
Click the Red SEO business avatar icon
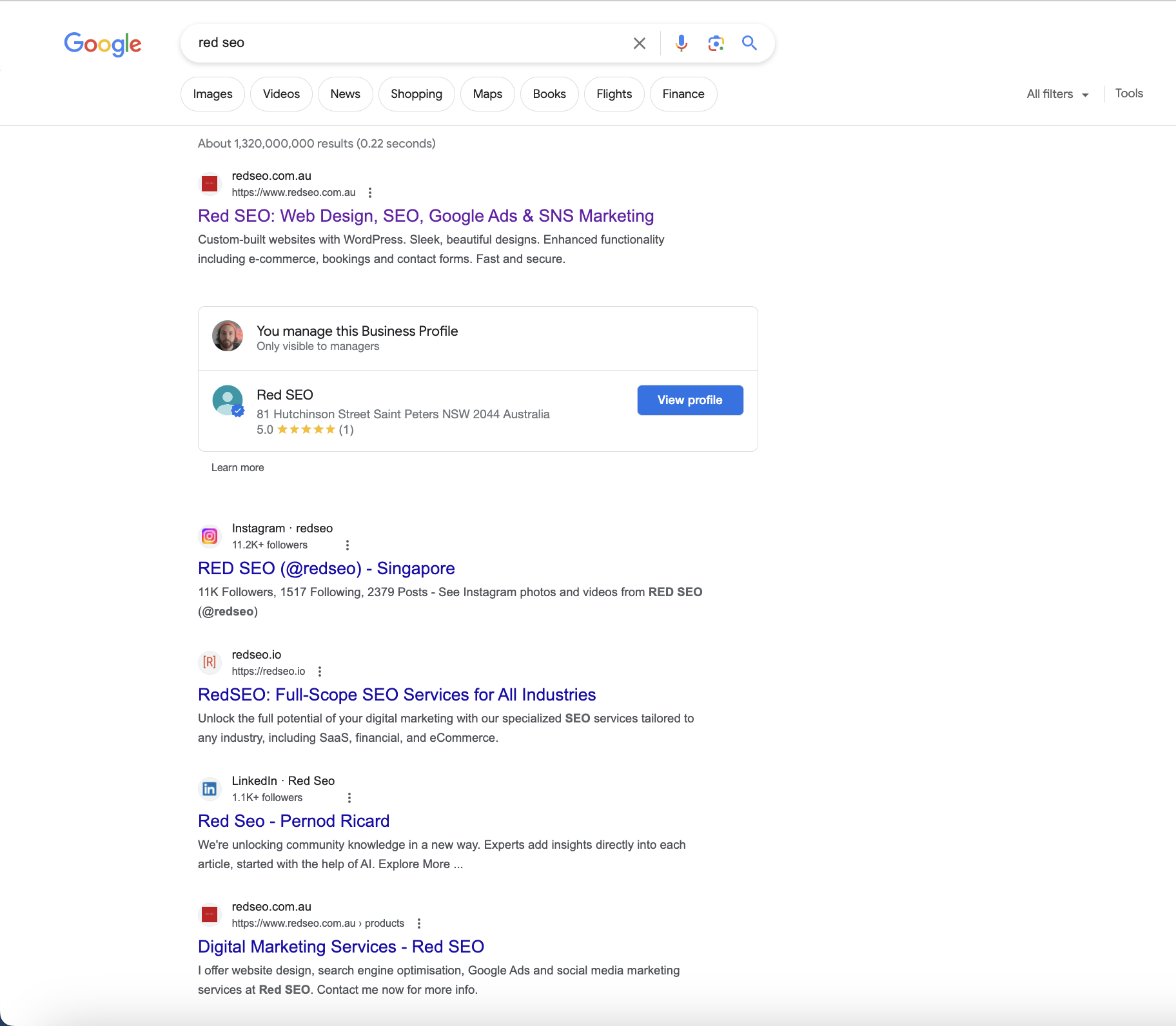(228, 401)
